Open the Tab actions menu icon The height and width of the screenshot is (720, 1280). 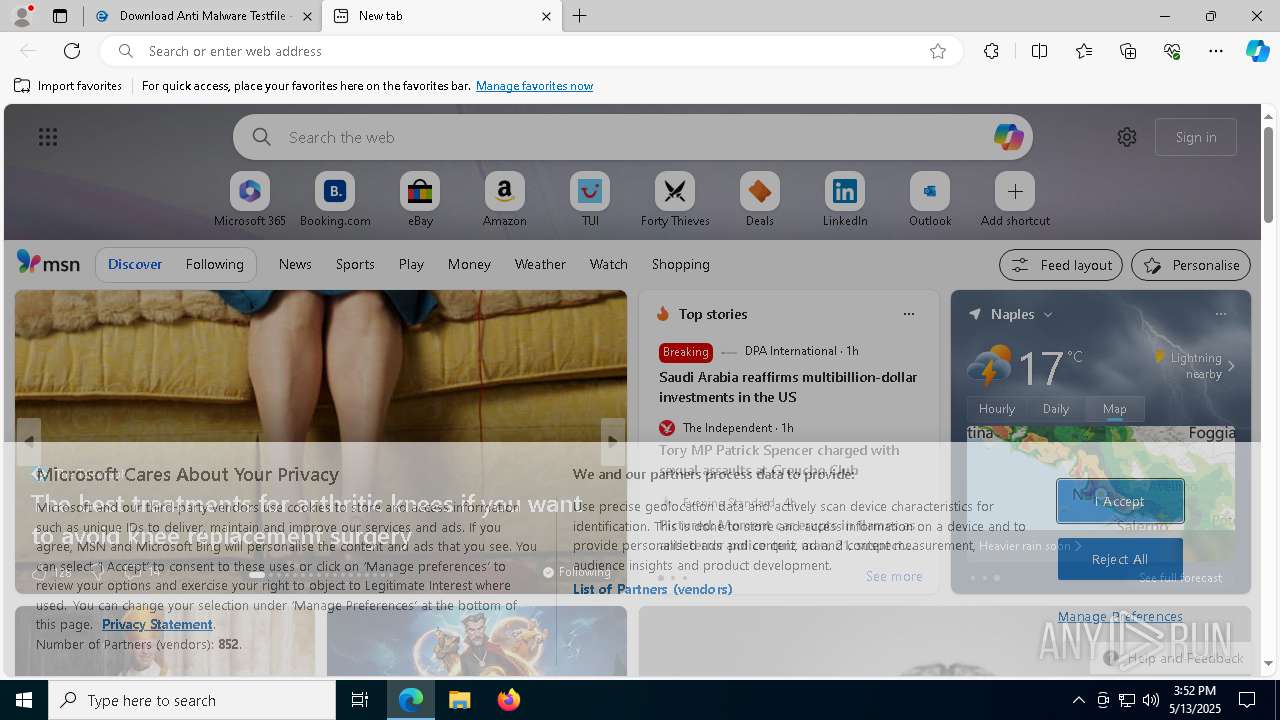[60, 16]
